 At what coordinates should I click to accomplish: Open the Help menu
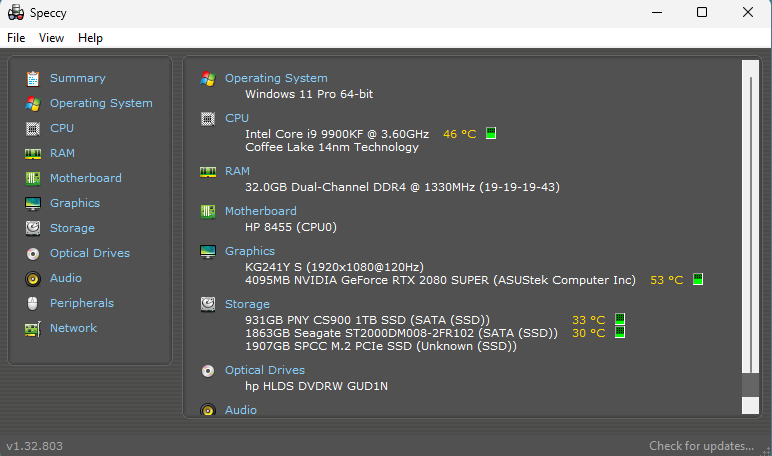point(90,38)
